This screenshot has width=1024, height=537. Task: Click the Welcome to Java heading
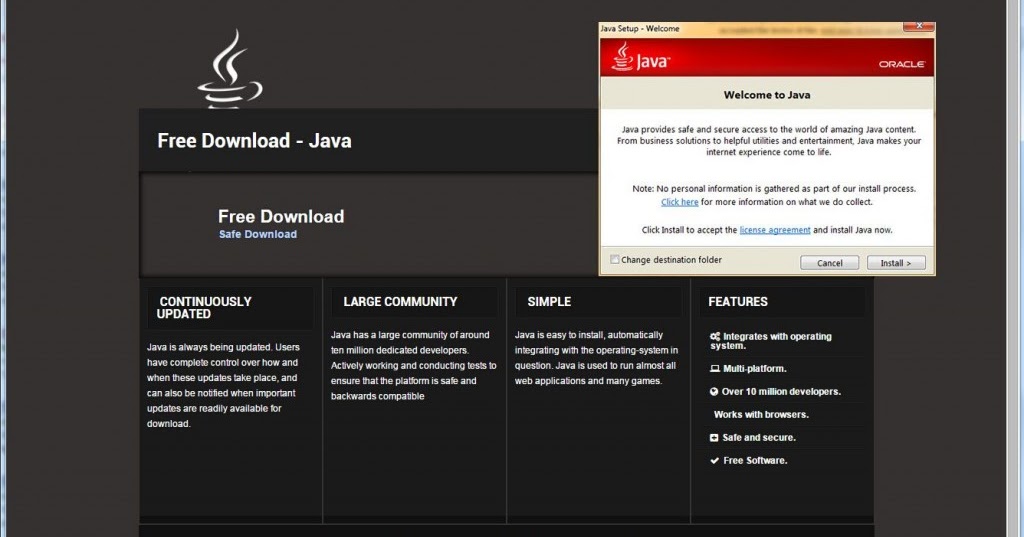point(767,95)
